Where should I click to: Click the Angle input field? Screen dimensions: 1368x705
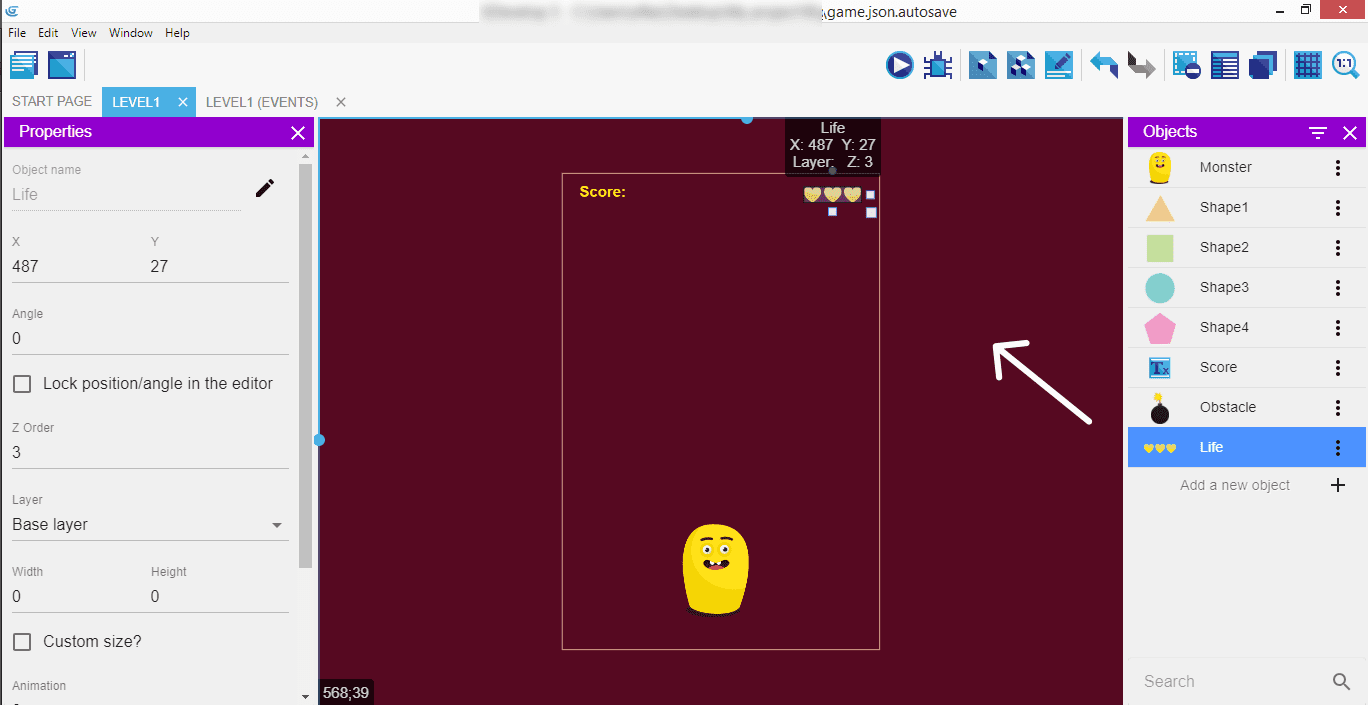pyautogui.click(x=150, y=339)
